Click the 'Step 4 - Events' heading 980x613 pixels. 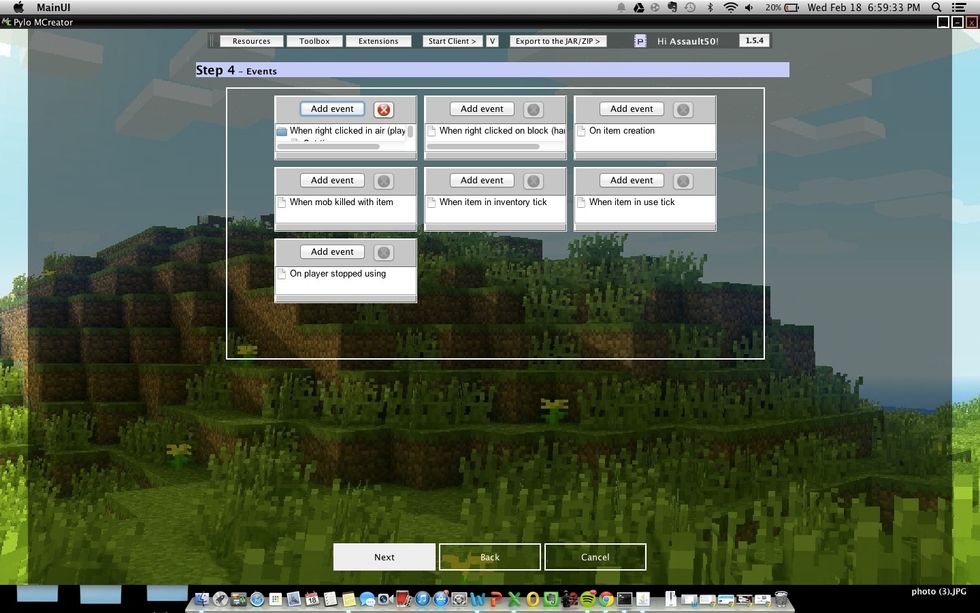point(236,70)
